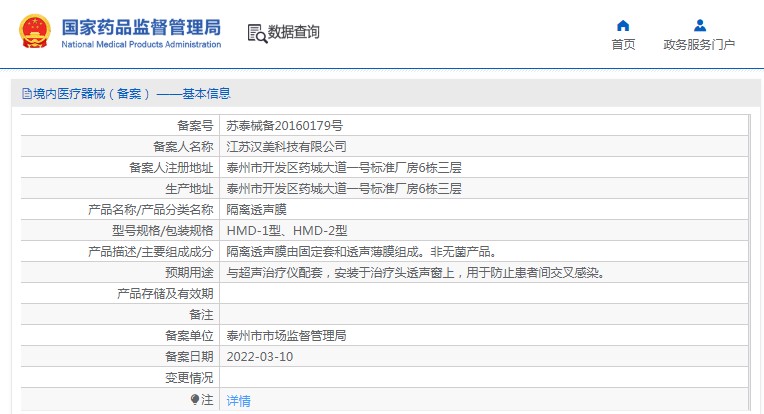Viewport: 764px width, 414px height.
Task: Click the home house icon
Action: click(x=623, y=25)
